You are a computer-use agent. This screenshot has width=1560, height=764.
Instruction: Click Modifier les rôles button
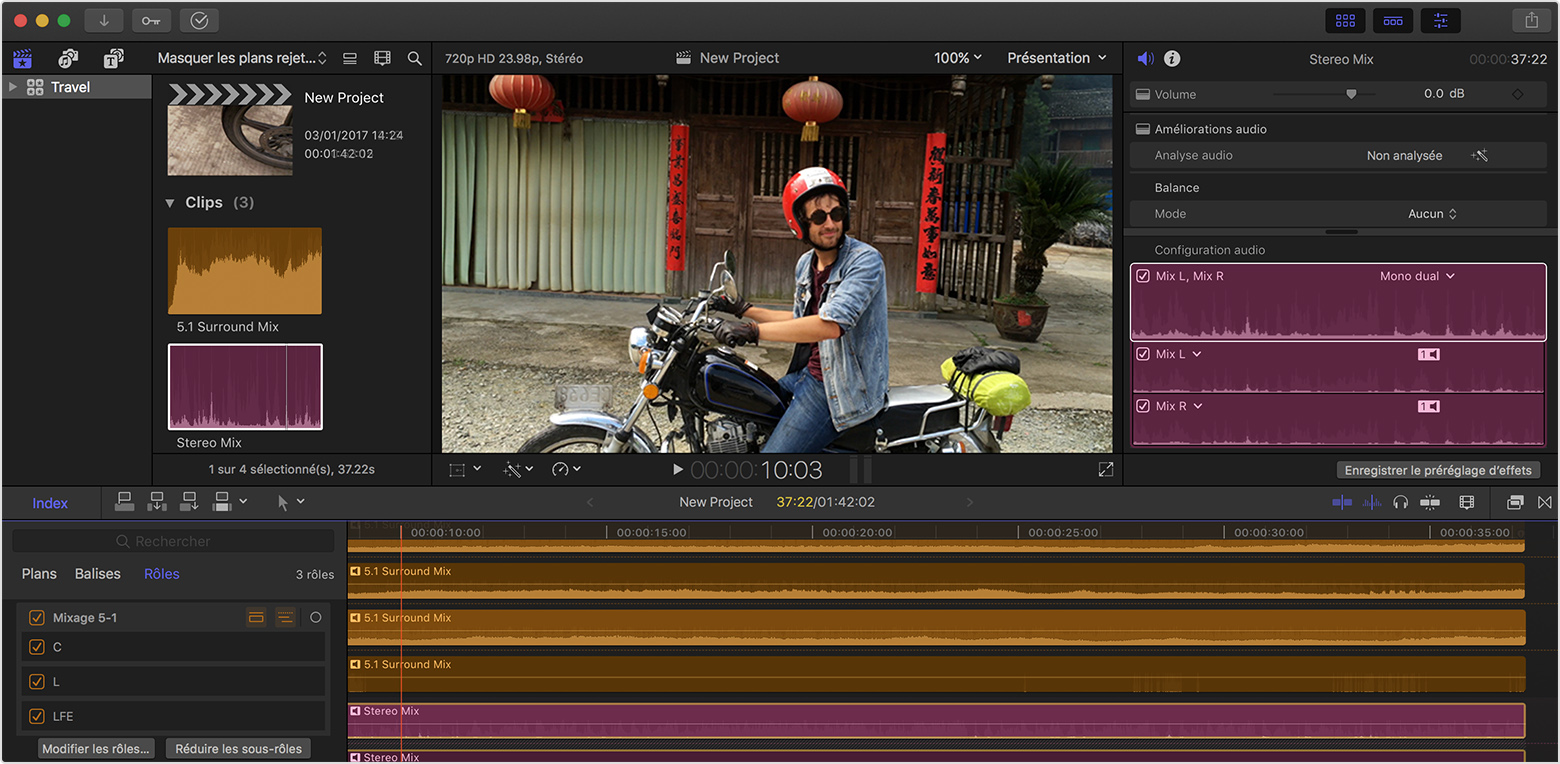(96, 749)
